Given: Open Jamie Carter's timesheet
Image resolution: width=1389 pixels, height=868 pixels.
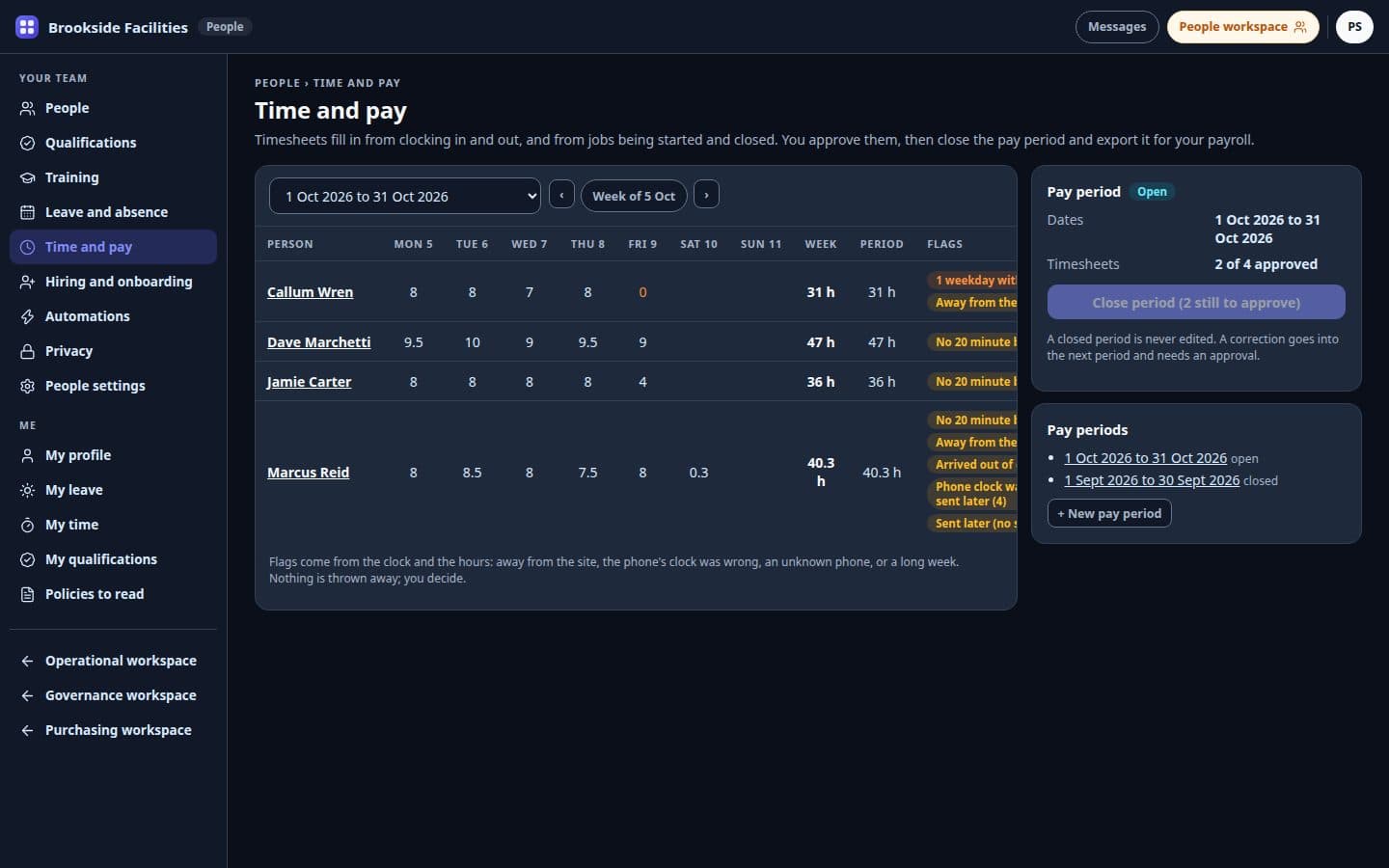Looking at the screenshot, I should 309,382.
